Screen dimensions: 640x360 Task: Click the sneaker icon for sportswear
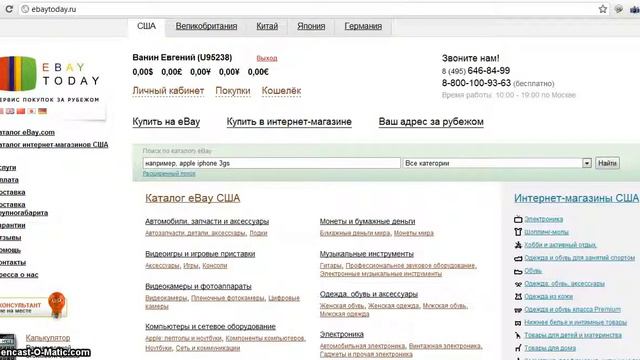point(518,258)
